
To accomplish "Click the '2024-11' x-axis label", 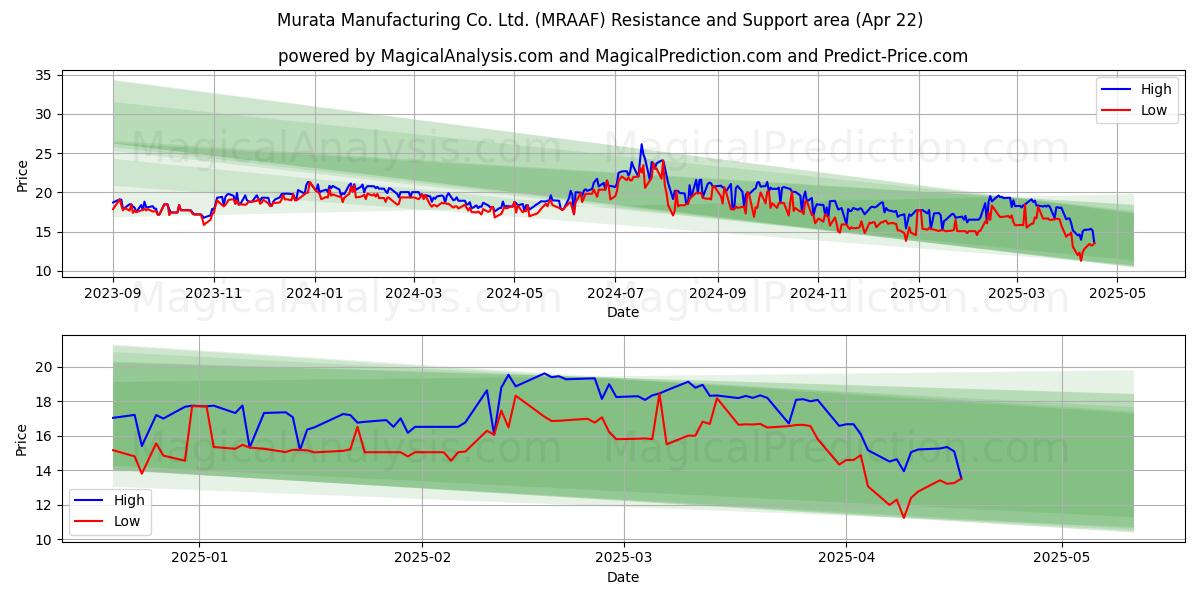I will pos(817,293).
